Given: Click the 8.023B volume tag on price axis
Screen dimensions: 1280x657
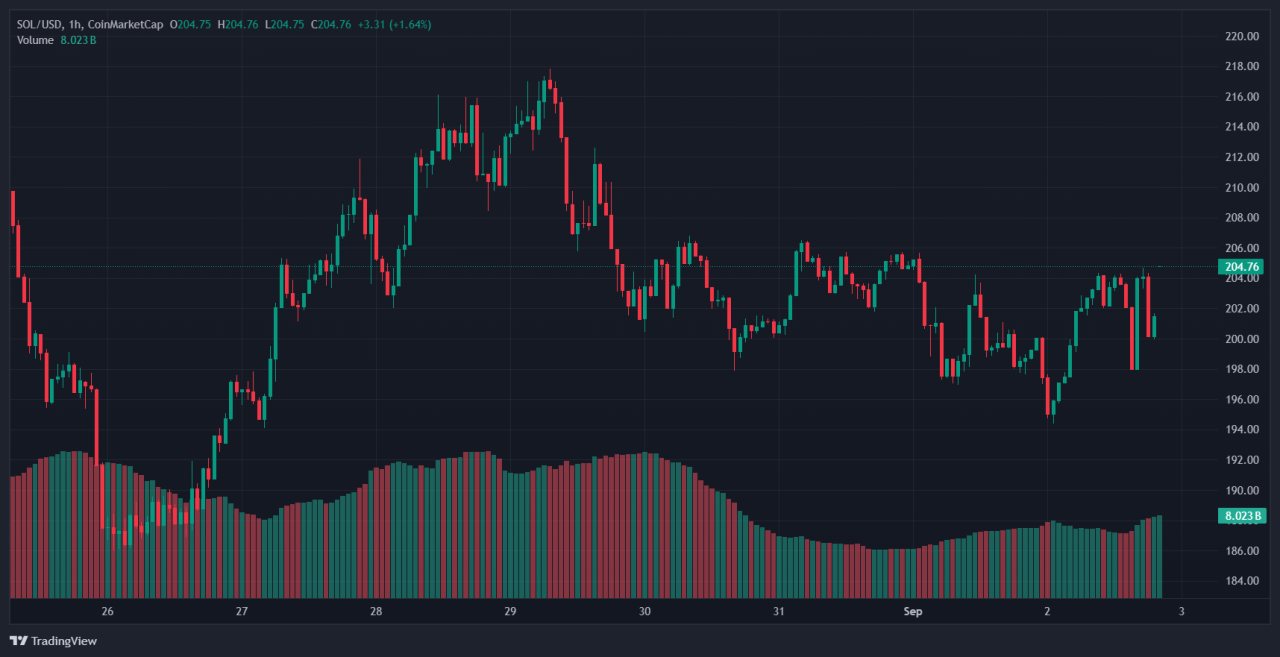Looking at the screenshot, I should (1241, 515).
